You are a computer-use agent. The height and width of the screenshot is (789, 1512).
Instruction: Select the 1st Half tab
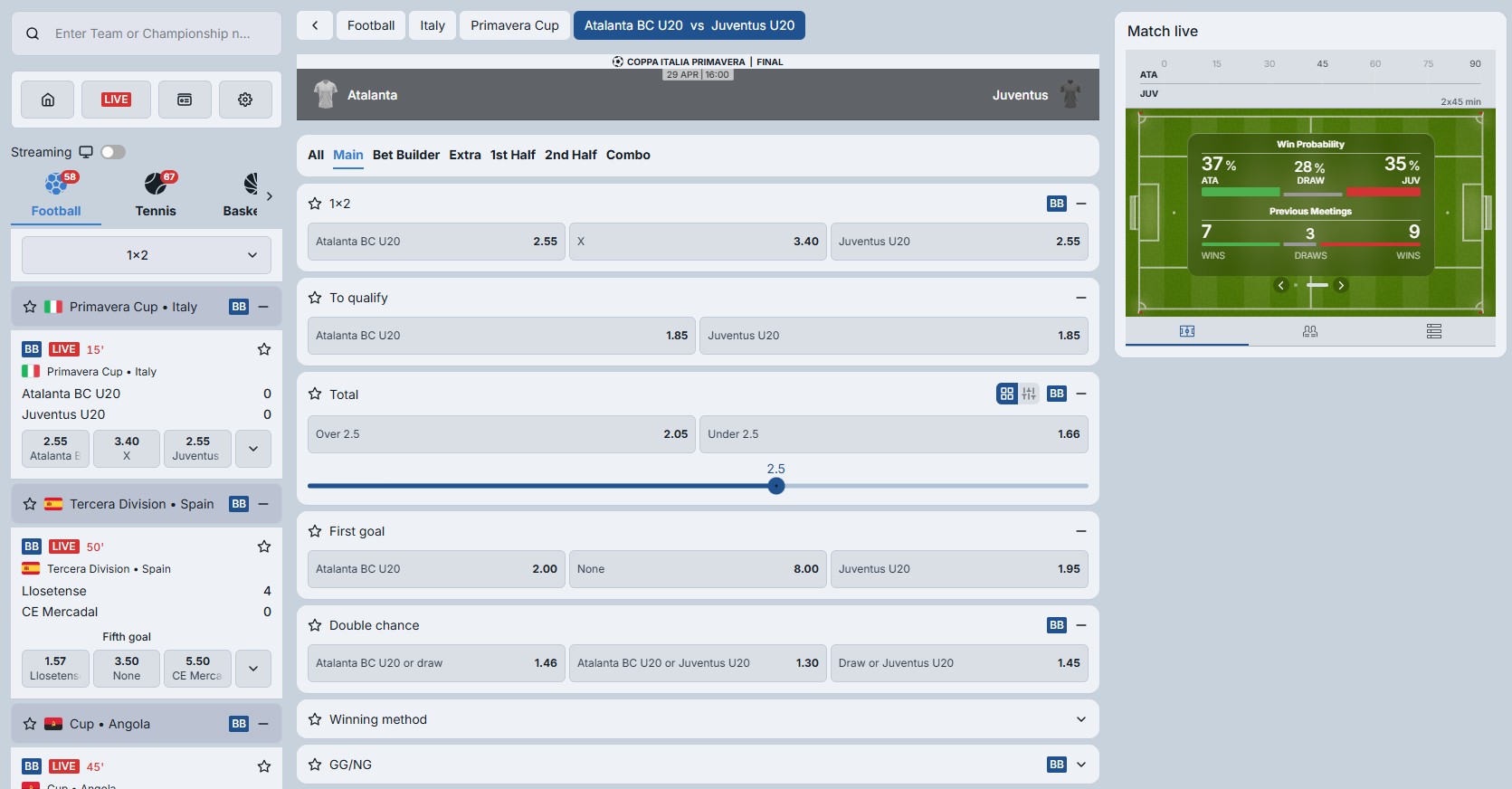(x=513, y=155)
